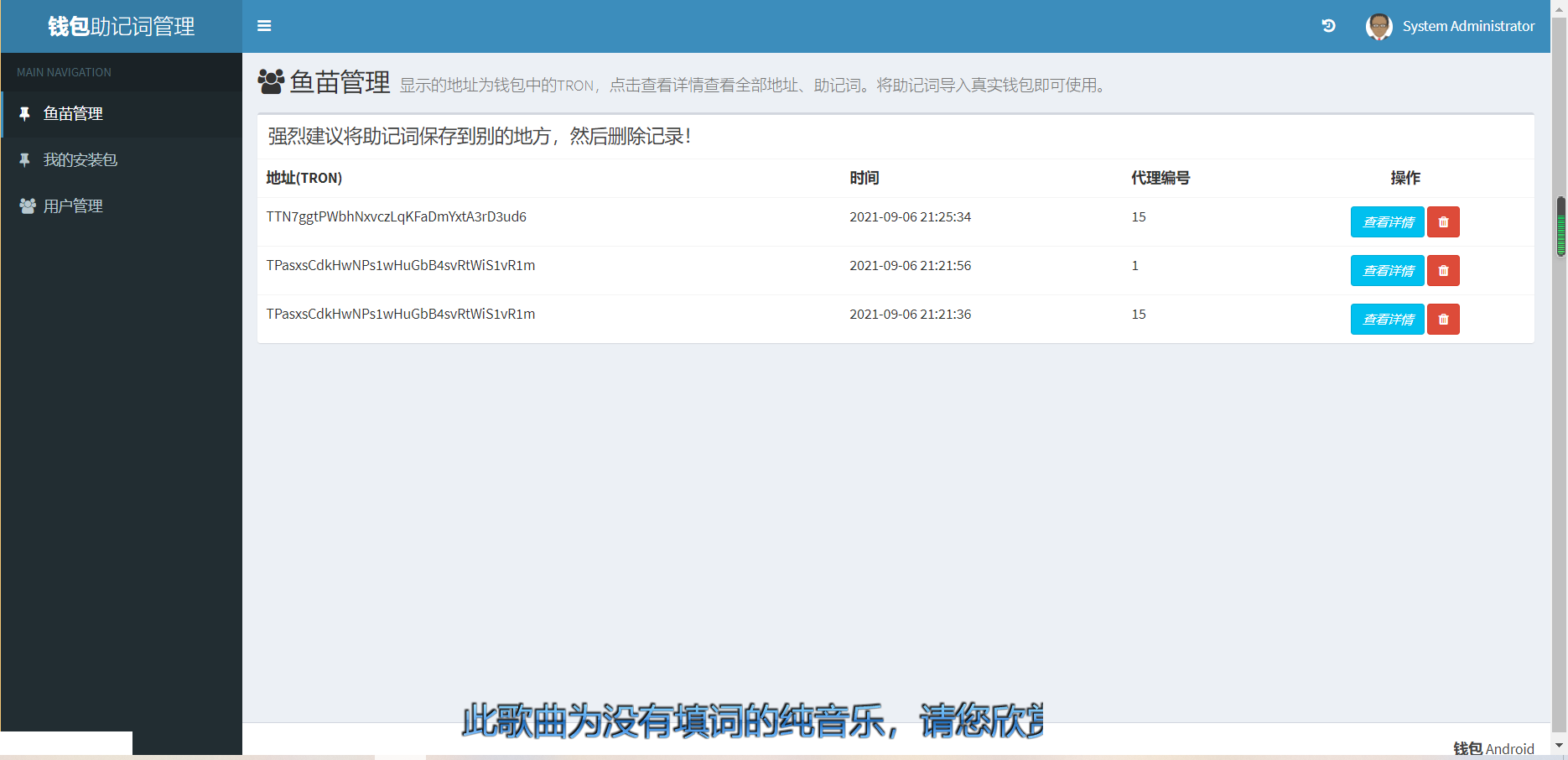
Task: Click 查看详情 for the 21:21:56 row
Action: [x=1387, y=271]
